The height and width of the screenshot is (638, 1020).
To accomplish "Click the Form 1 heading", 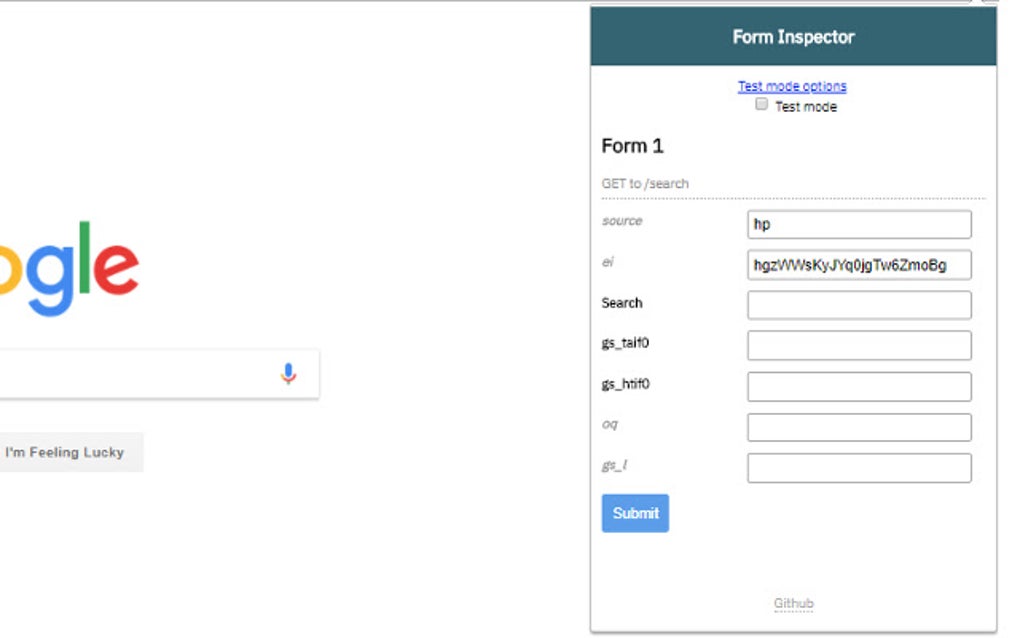I will click(x=632, y=145).
